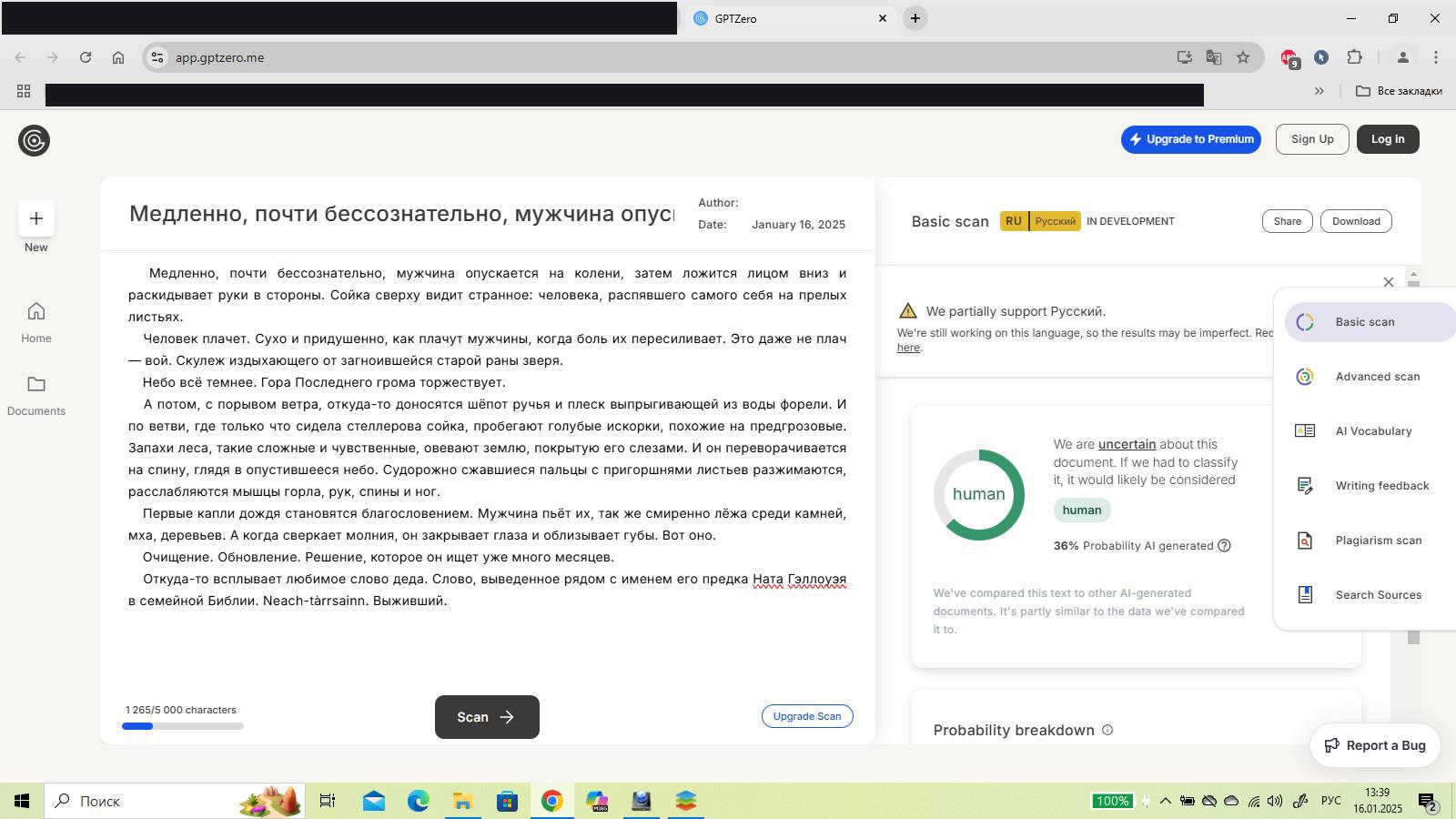
Task: Click Upgrade to Premium button
Action: pos(1190,139)
